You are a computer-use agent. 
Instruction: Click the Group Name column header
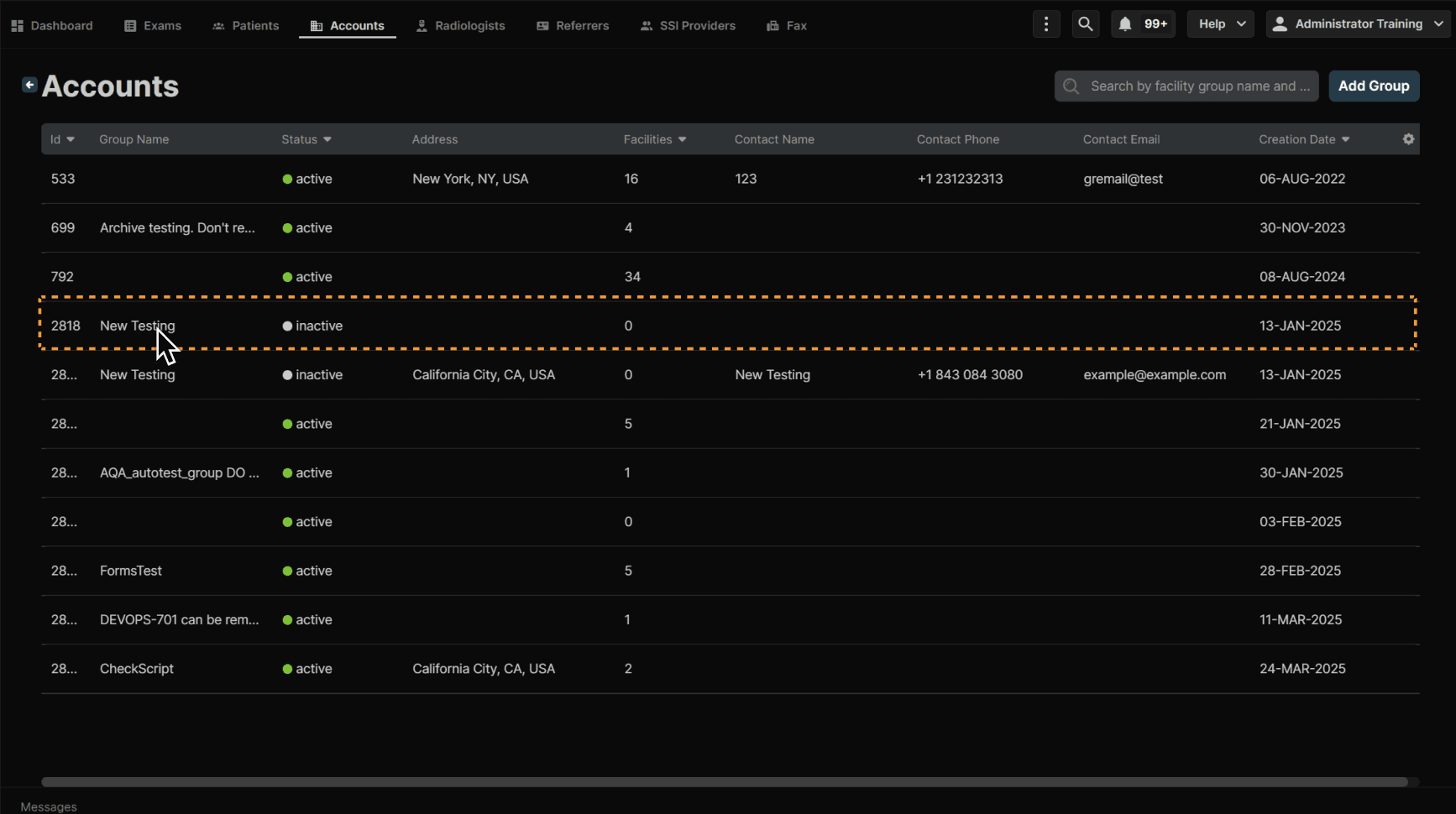click(x=134, y=139)
